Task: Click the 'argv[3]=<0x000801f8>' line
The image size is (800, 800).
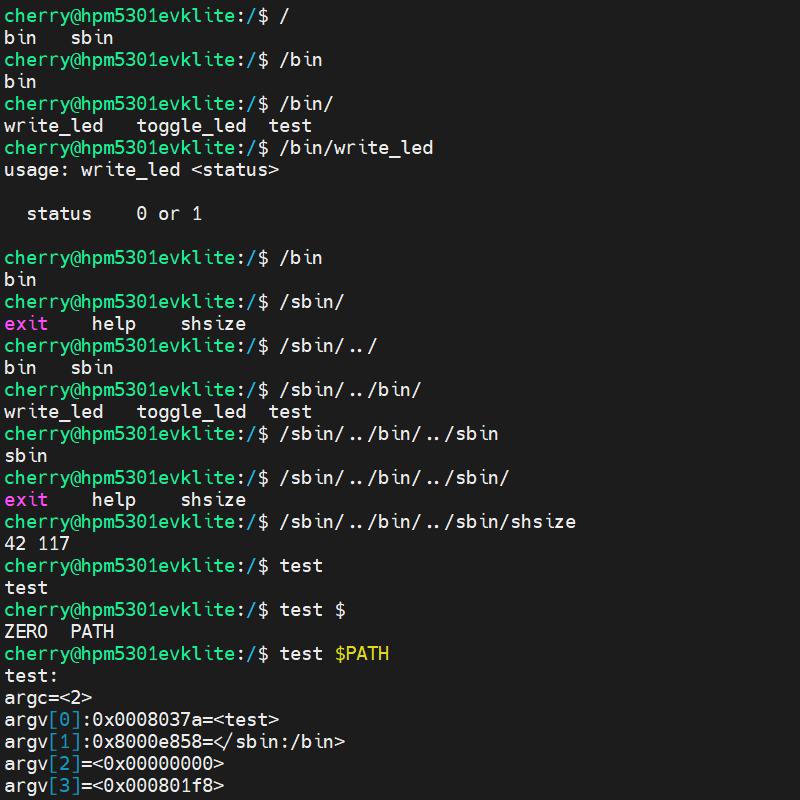Action: pyautogui.click(x=114, y=786)
